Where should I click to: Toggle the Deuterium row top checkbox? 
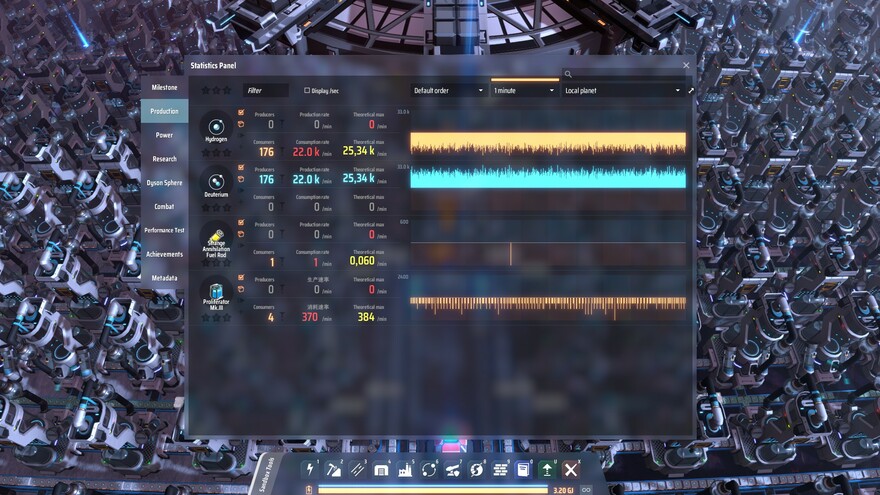(241, 168)
